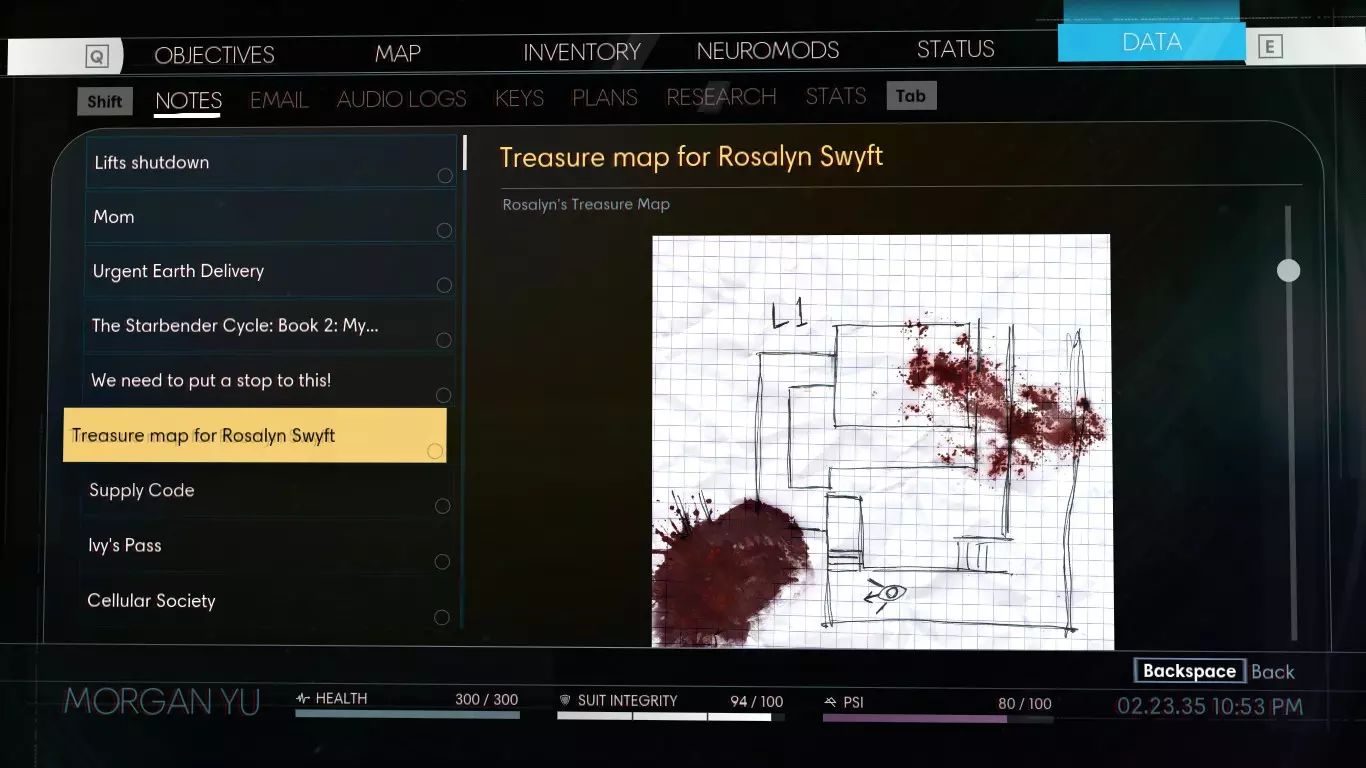Image resolution: width=1366 pixels, height=768 pixels.
Task: Open the Lifts shutdown note
Action: 271,162
